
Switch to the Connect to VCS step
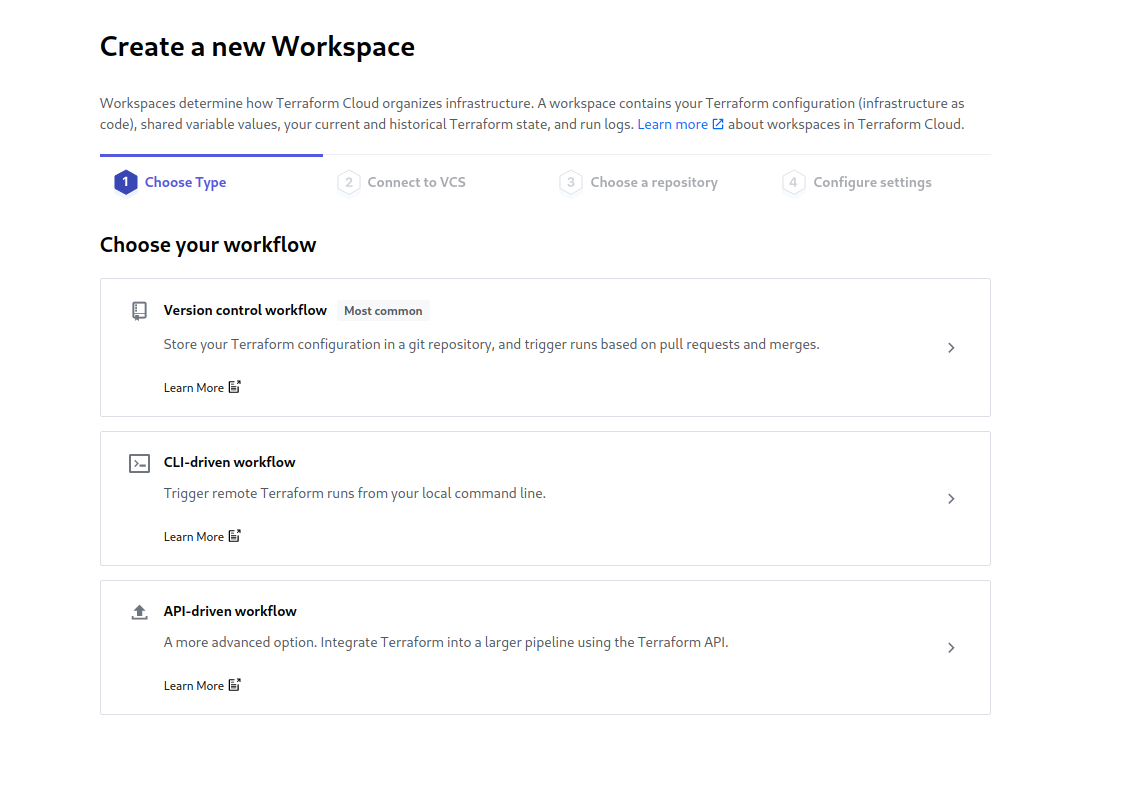[416, 182]
